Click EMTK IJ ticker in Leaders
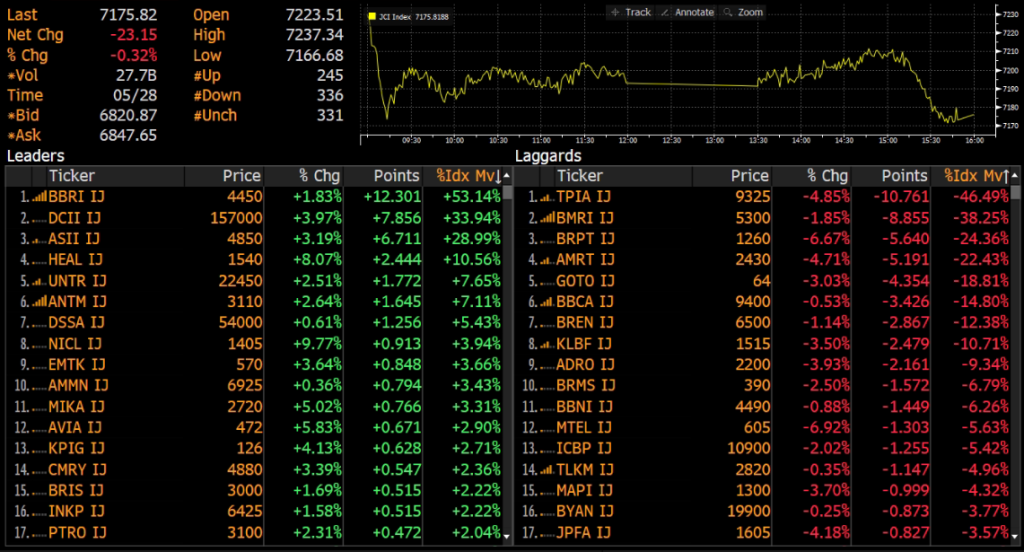This screenshot has width=1024, height=552. click(x=76, y=365)
